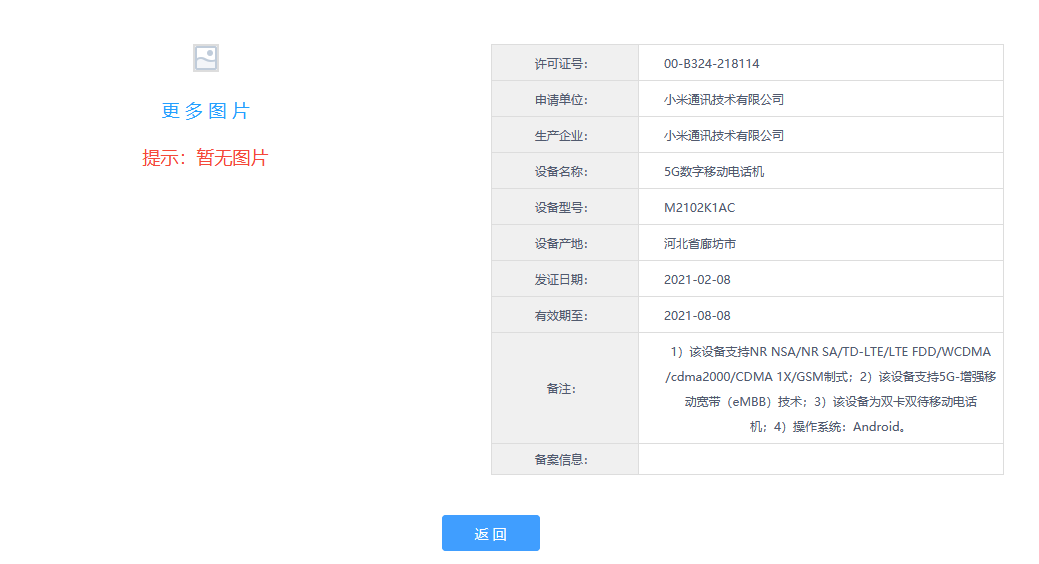Click the 设备产地 label cell
1039x564 pixels.
point(565,243)
